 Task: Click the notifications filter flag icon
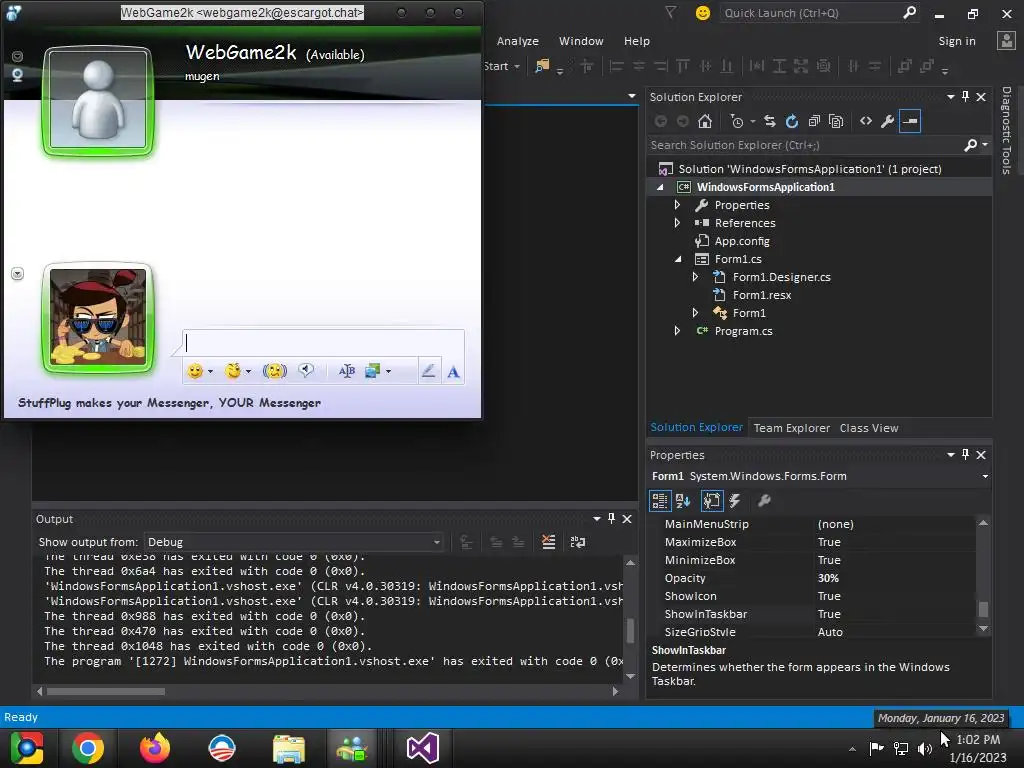(x=671, y=12)
